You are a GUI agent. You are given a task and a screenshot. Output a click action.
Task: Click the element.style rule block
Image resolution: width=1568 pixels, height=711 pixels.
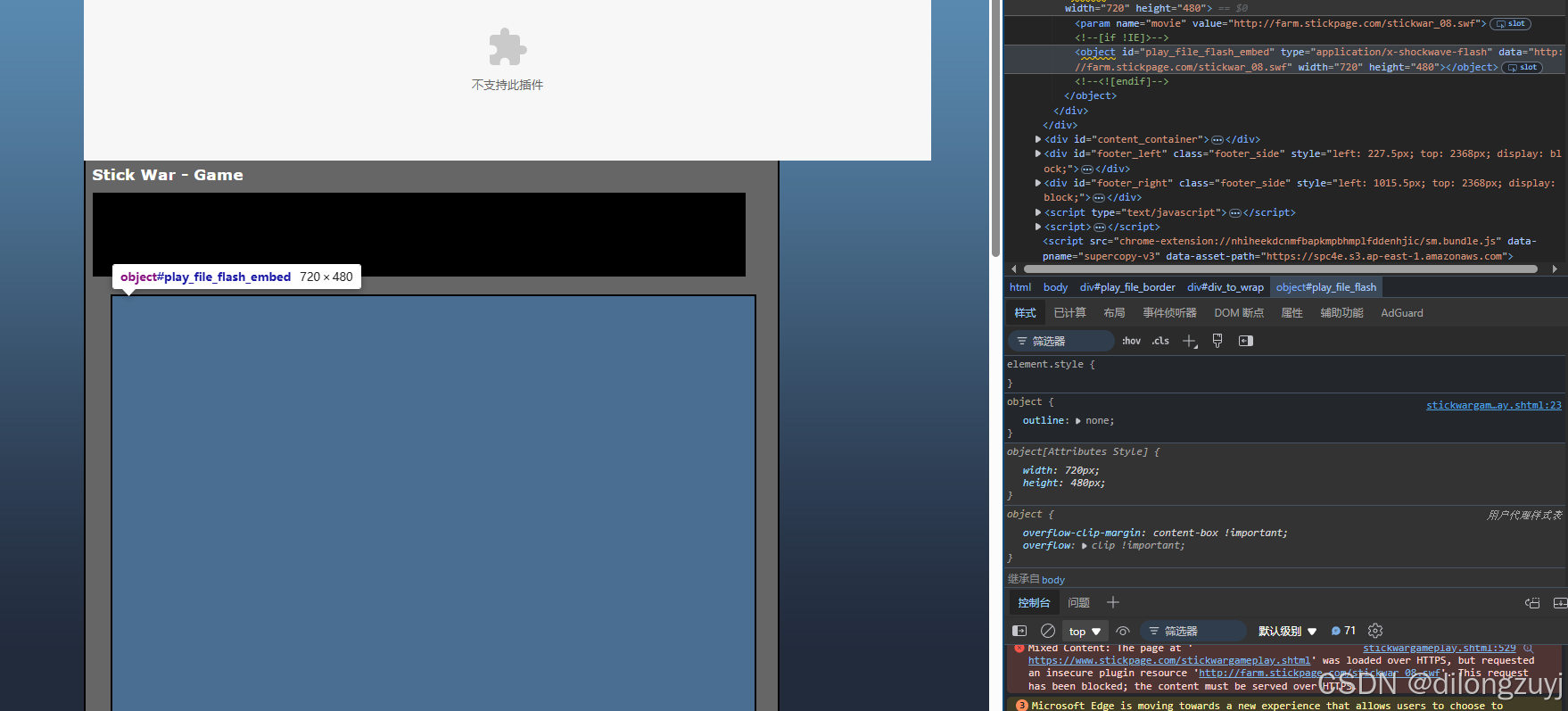point(1284,373)
